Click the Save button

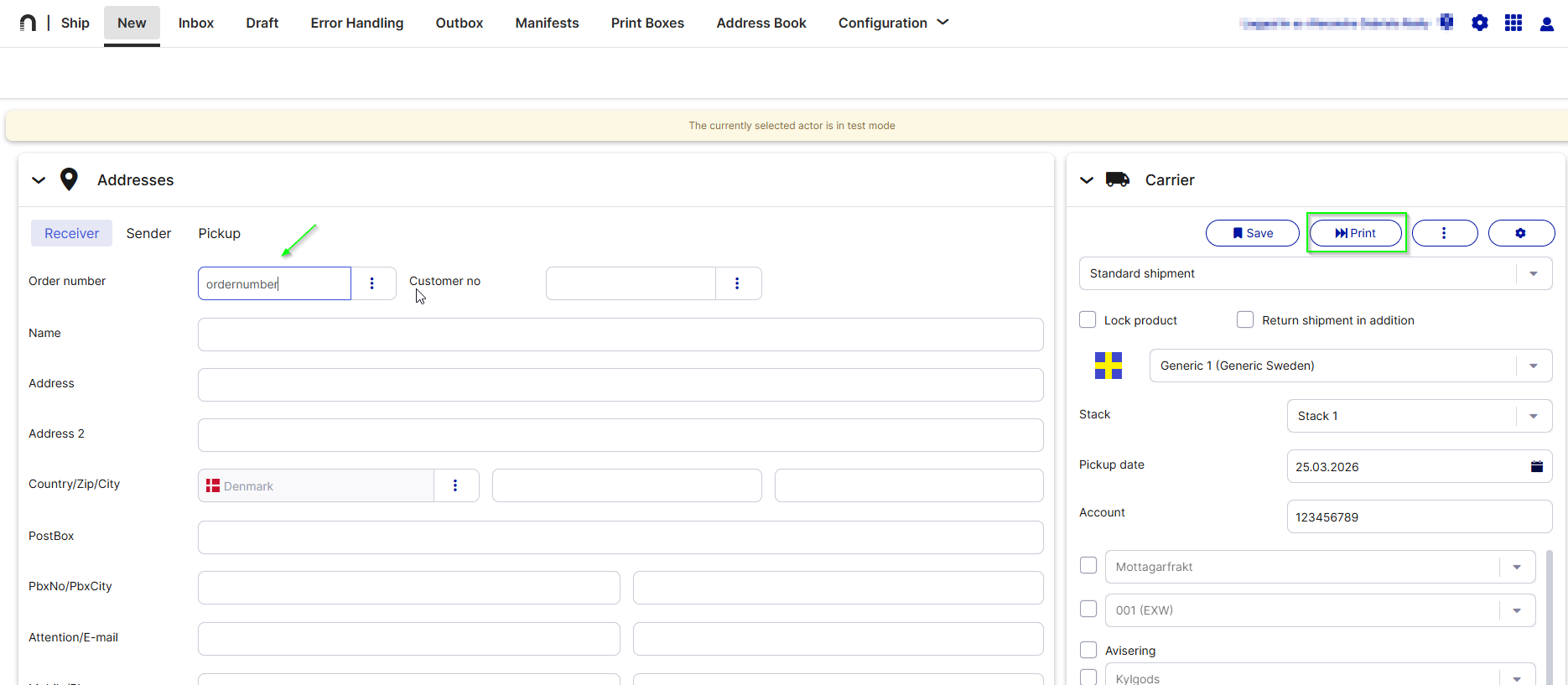(1253, 233)
